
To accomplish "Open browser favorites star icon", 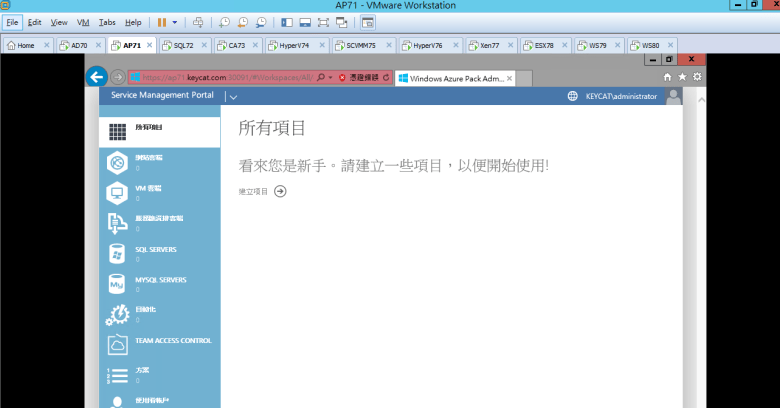I will (682, 76).
